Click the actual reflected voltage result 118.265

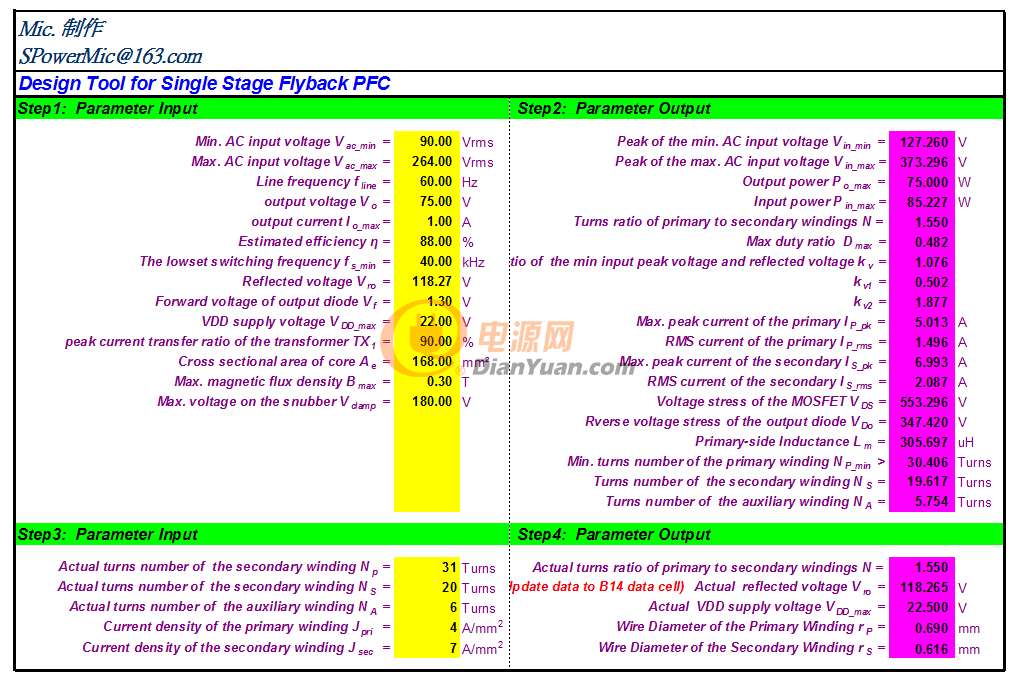(921, 588)
